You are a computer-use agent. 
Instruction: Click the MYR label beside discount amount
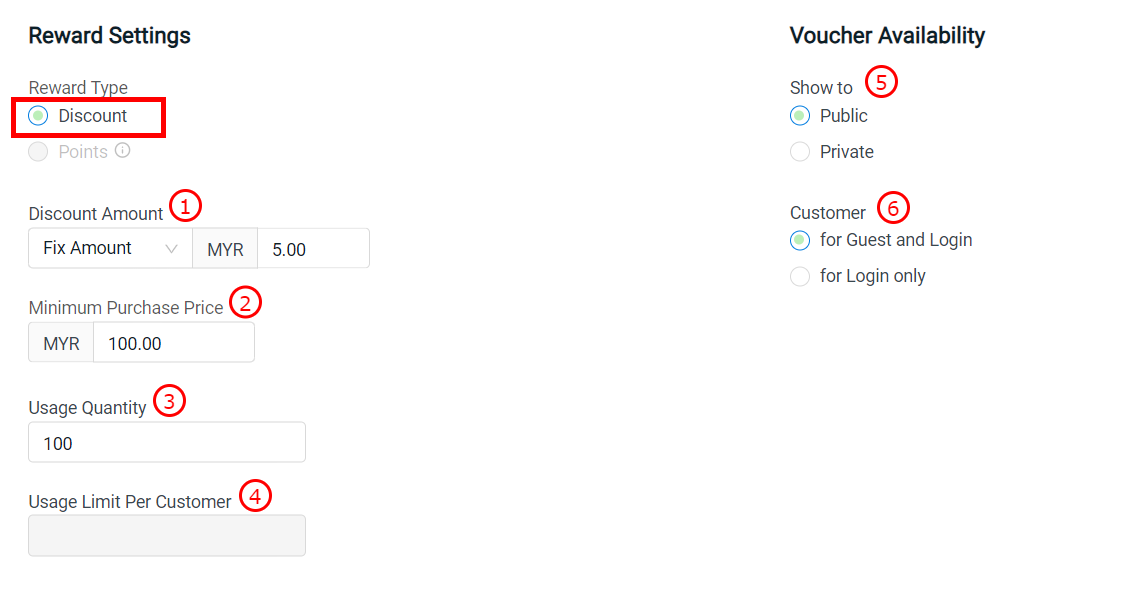225,249
